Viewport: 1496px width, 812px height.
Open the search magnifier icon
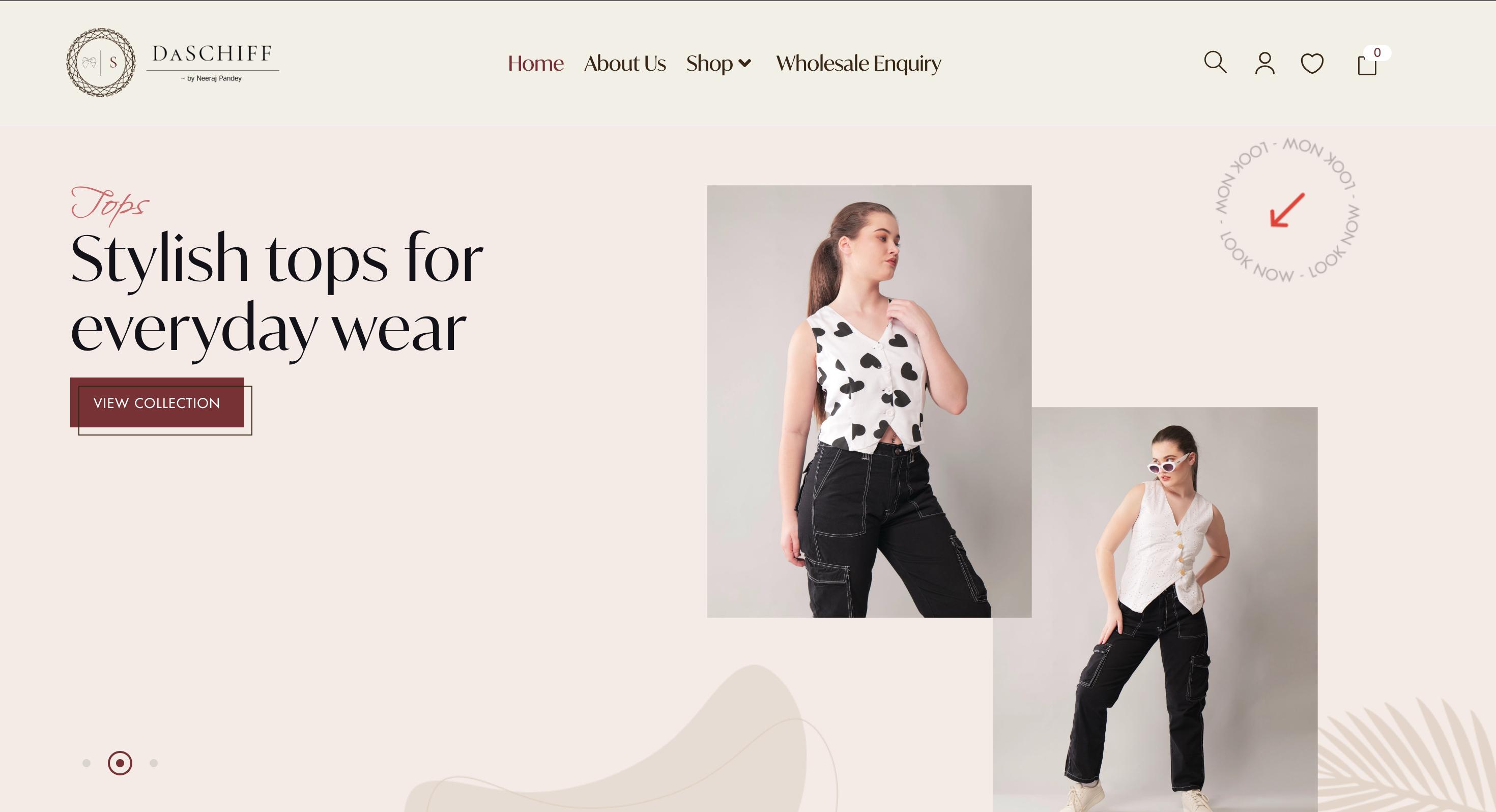(x=1215, y=62)
